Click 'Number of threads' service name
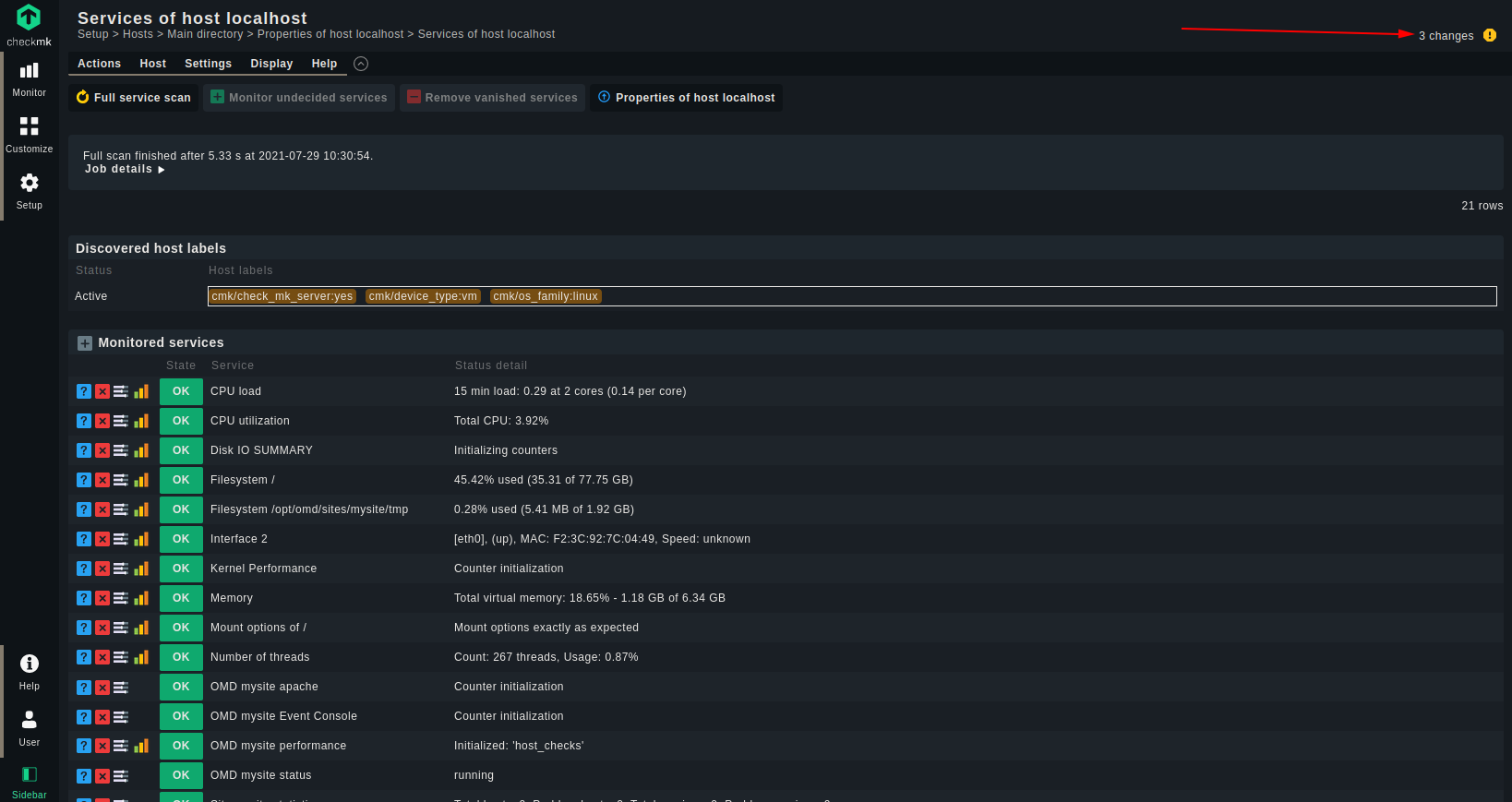 (259, 657)
